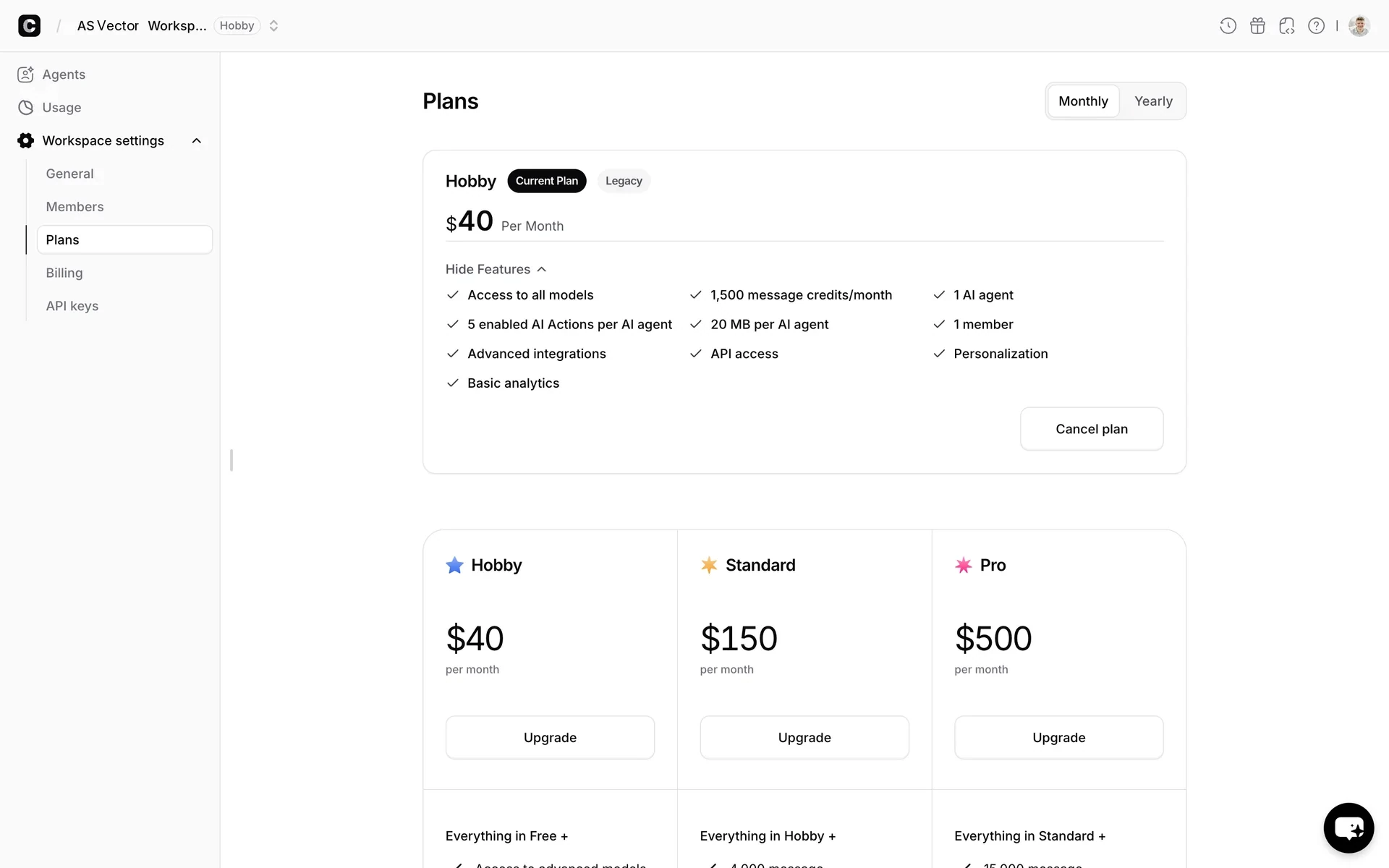Upgrade to the Pro plan
Image resolution: width=1389 pixels, height=868 pixels.
[1059, 738]
